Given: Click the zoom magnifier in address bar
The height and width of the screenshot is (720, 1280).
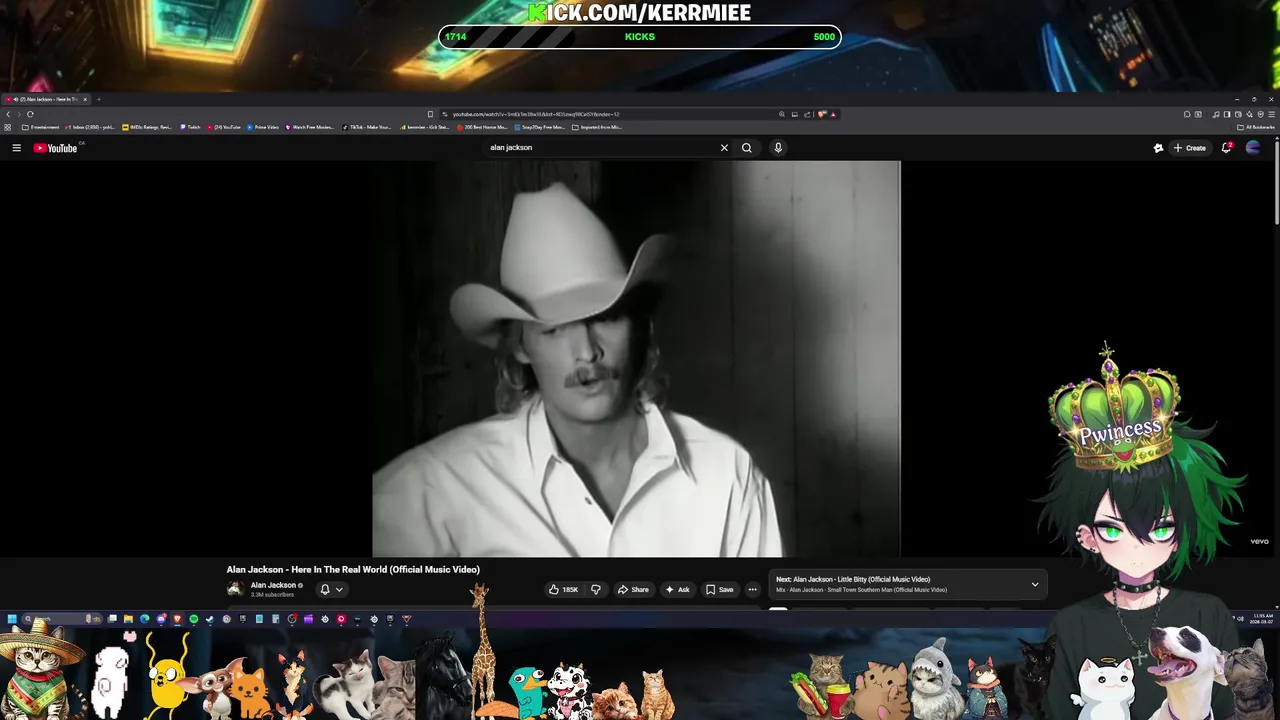Looking at the screenshot, I should [782, 114].
